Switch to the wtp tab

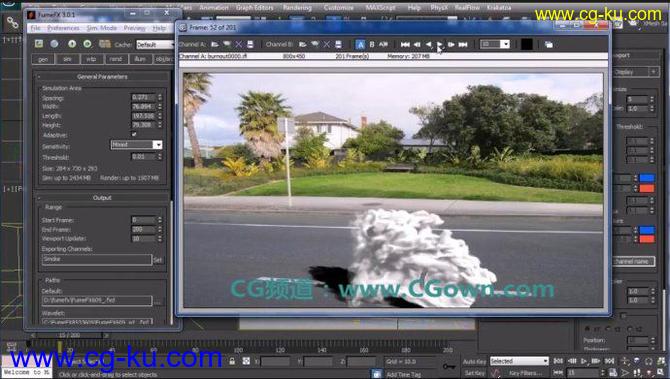[91, 59]
